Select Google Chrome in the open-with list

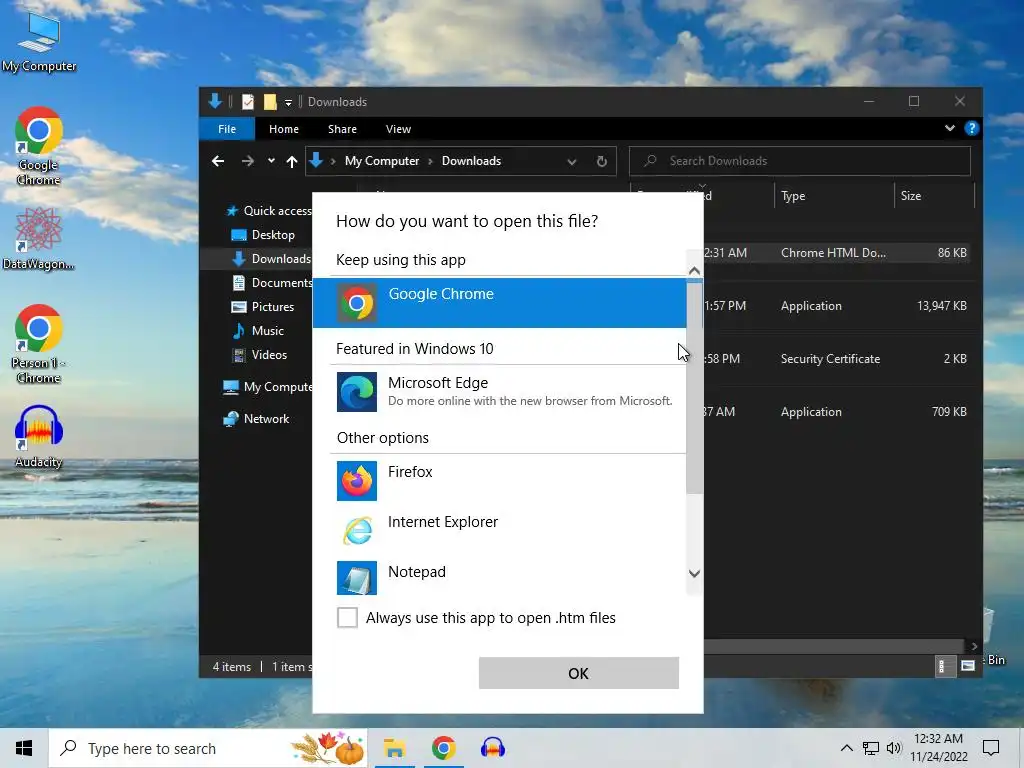pos(500,302)
